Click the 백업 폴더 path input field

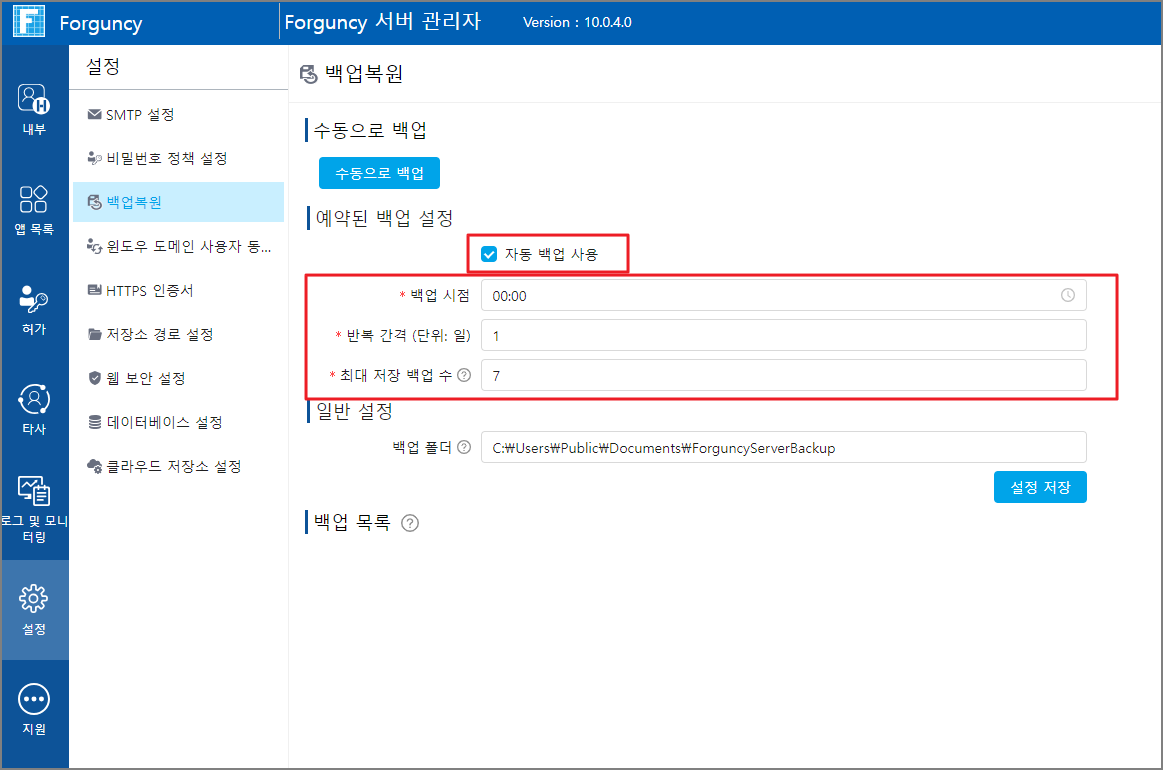pyautogui.click(x=784, y=447)
